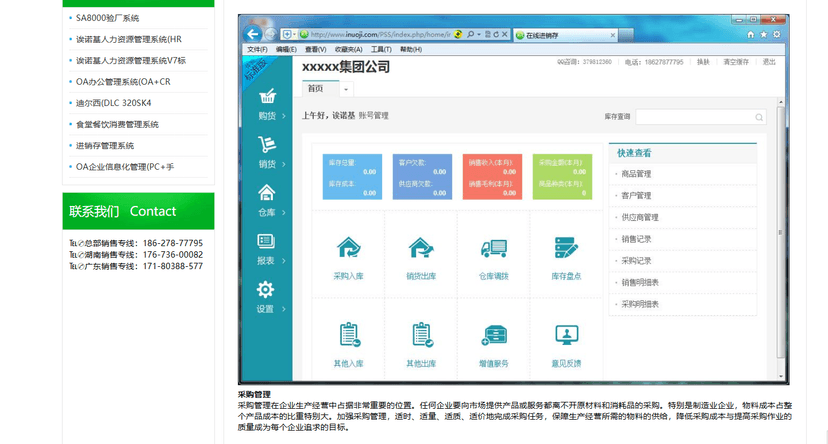Open the 进销存管理系统 sidebar link

[105, 146]
